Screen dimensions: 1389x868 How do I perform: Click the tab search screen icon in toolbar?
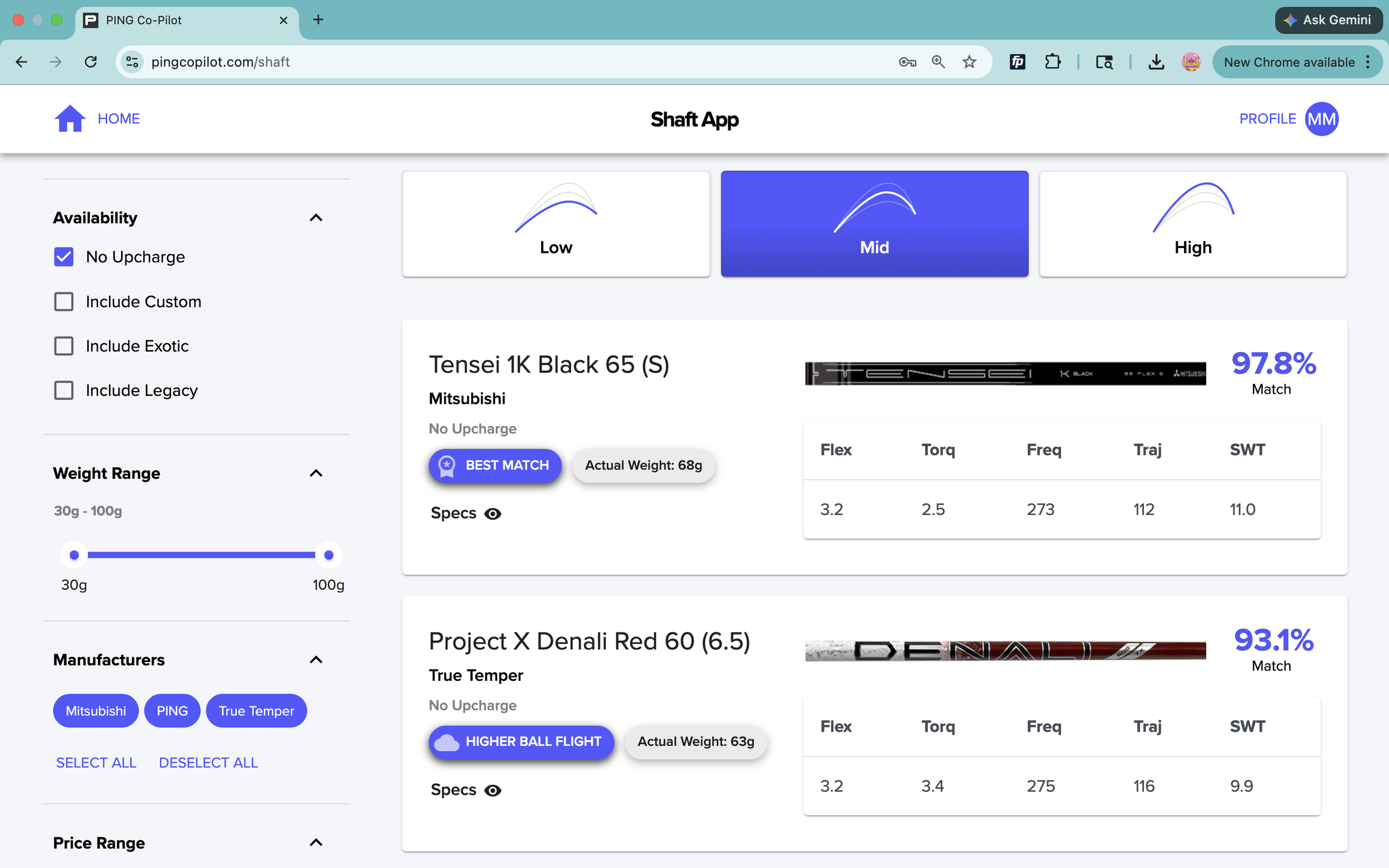point(1104,62)
